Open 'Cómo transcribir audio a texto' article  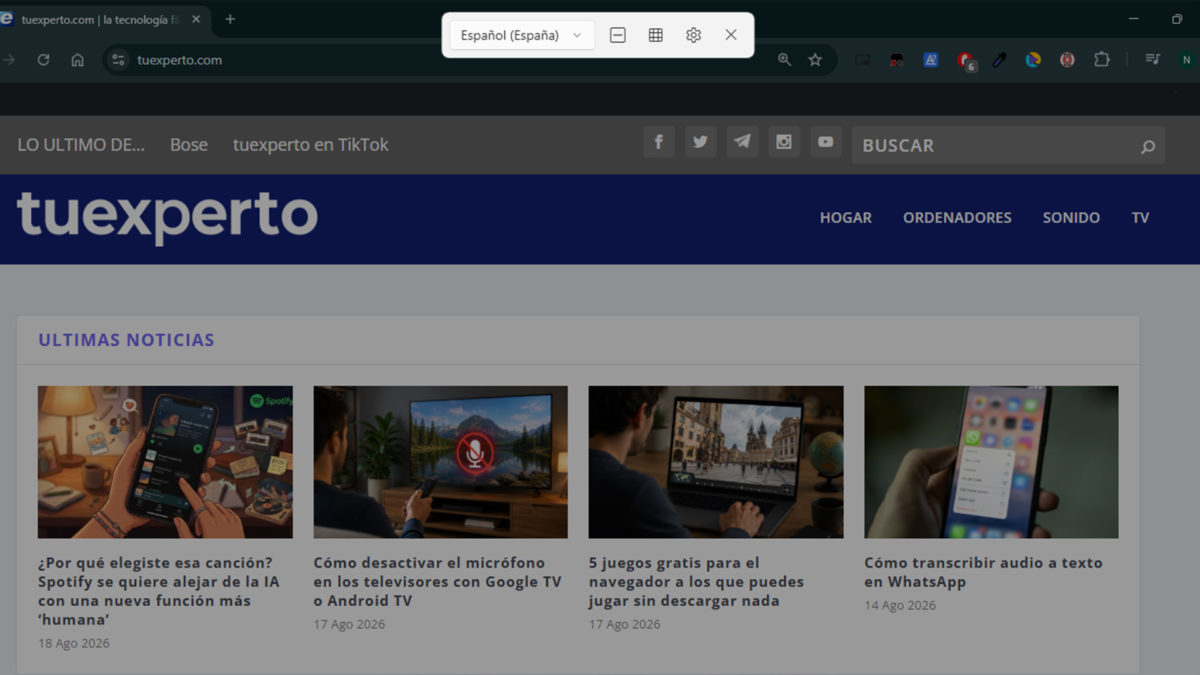pyautogui.click(x=983, y=572)
